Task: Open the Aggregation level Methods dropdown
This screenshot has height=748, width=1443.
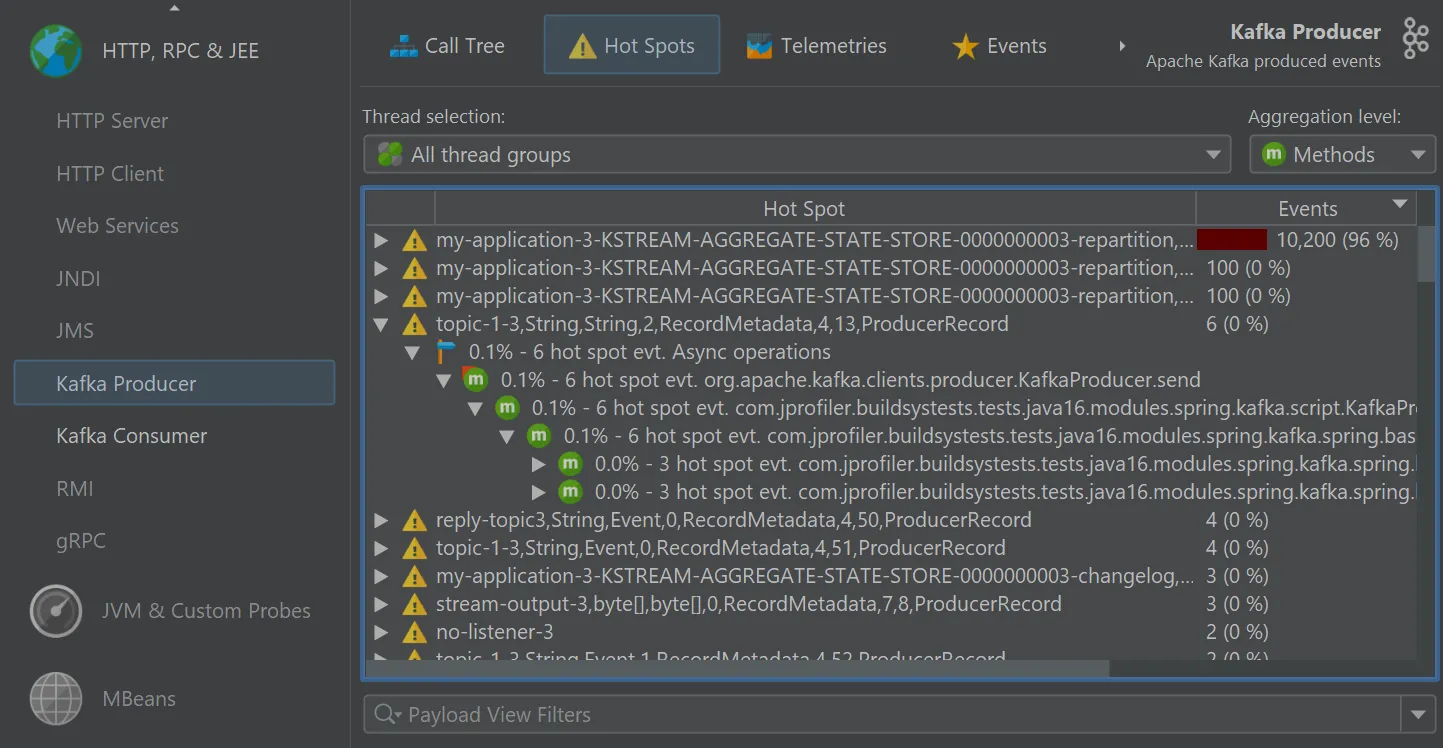Action: [1342, 155]
